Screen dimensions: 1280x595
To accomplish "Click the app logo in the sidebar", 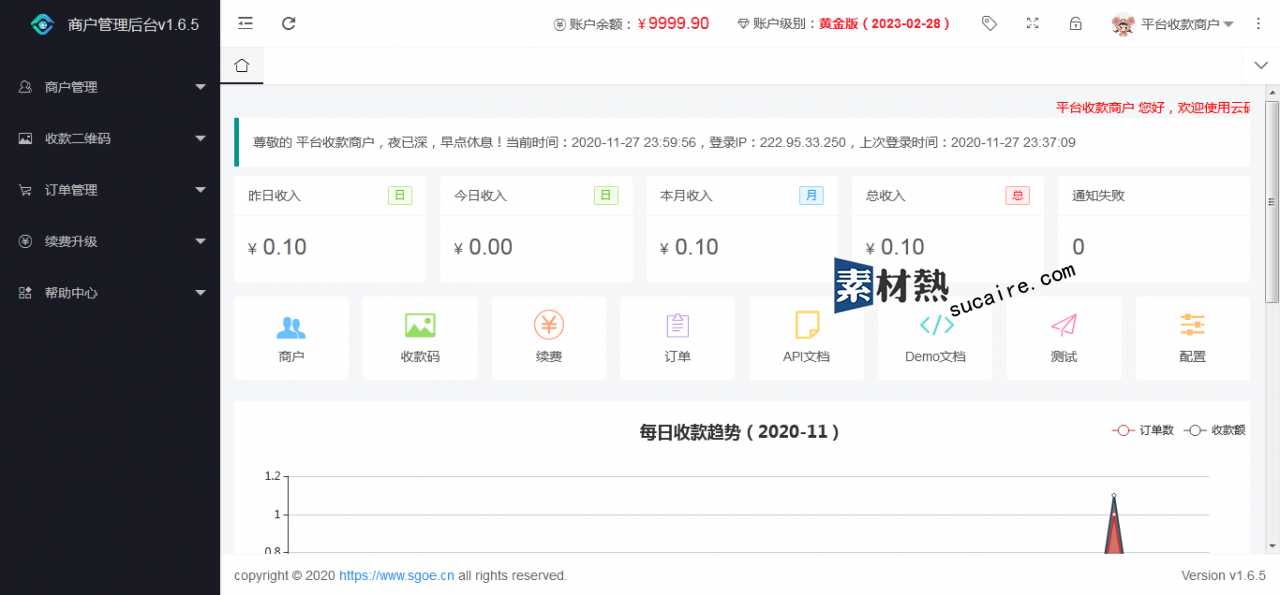I will tap(42, 24).
